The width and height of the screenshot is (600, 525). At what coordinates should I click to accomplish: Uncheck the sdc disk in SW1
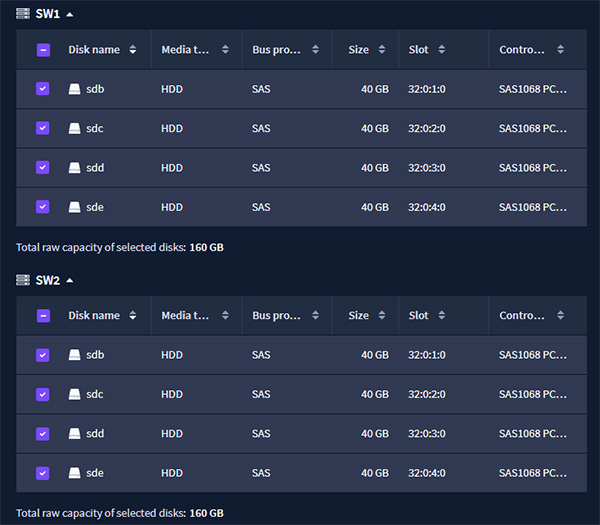coord(43,128)
